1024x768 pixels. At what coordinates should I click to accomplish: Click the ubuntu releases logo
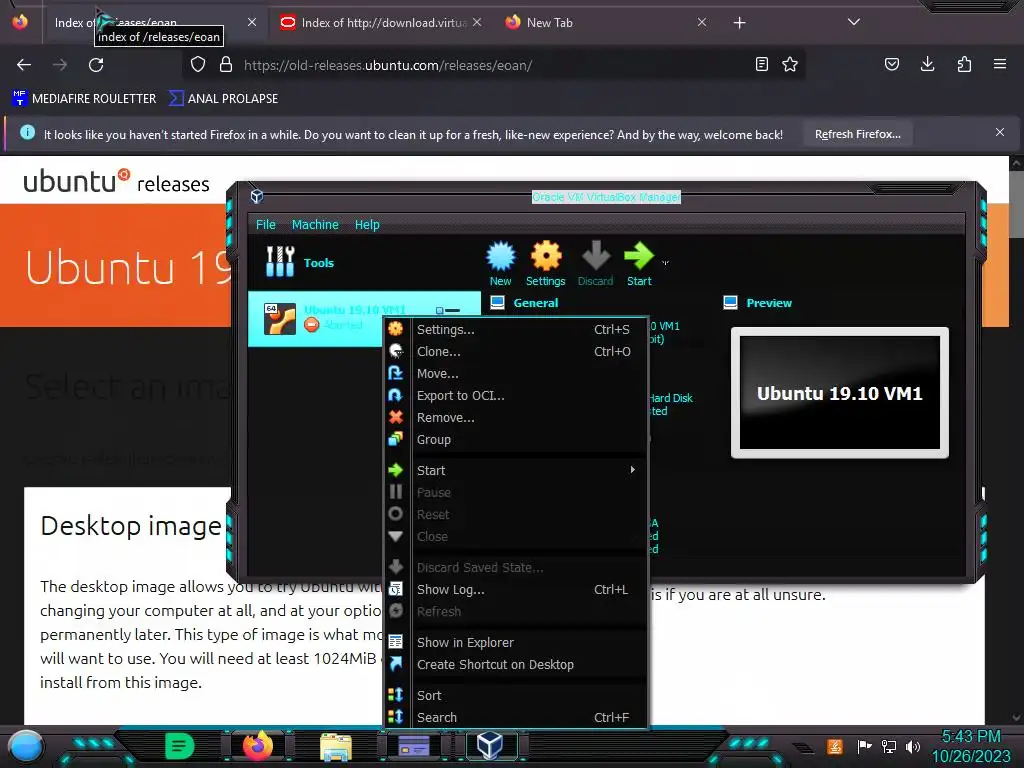point(116,182)
